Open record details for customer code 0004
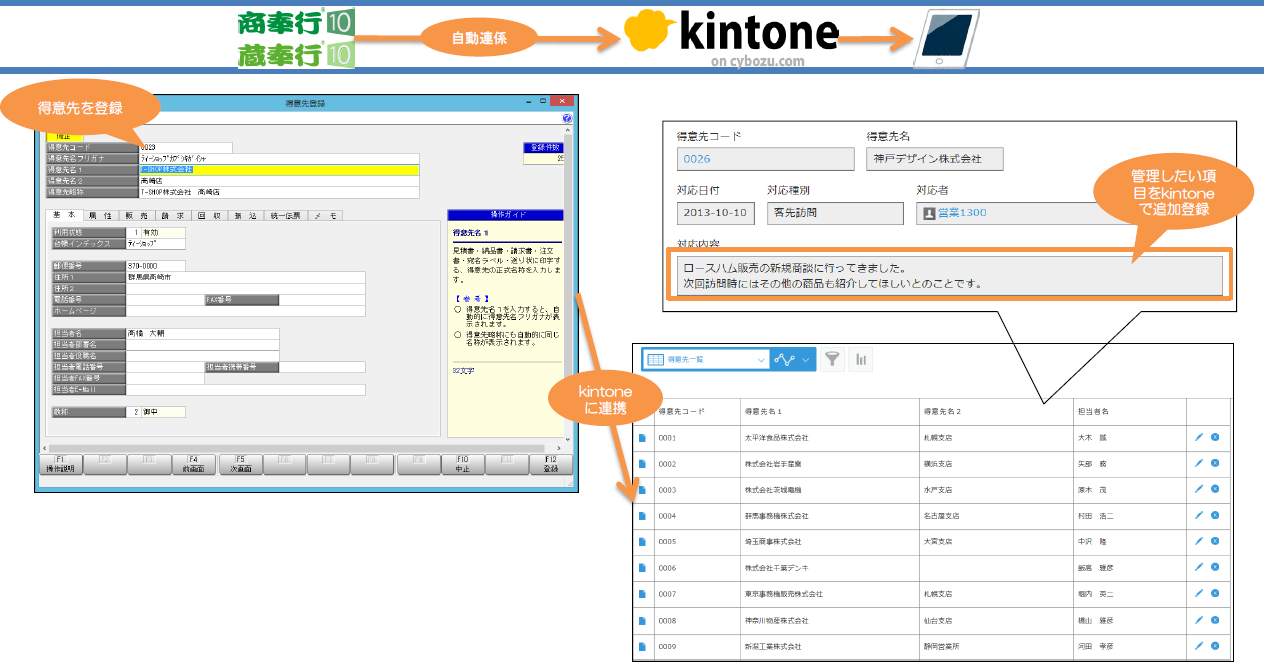The width and height of the screenshot is (1264, 665). pos(643,516)
